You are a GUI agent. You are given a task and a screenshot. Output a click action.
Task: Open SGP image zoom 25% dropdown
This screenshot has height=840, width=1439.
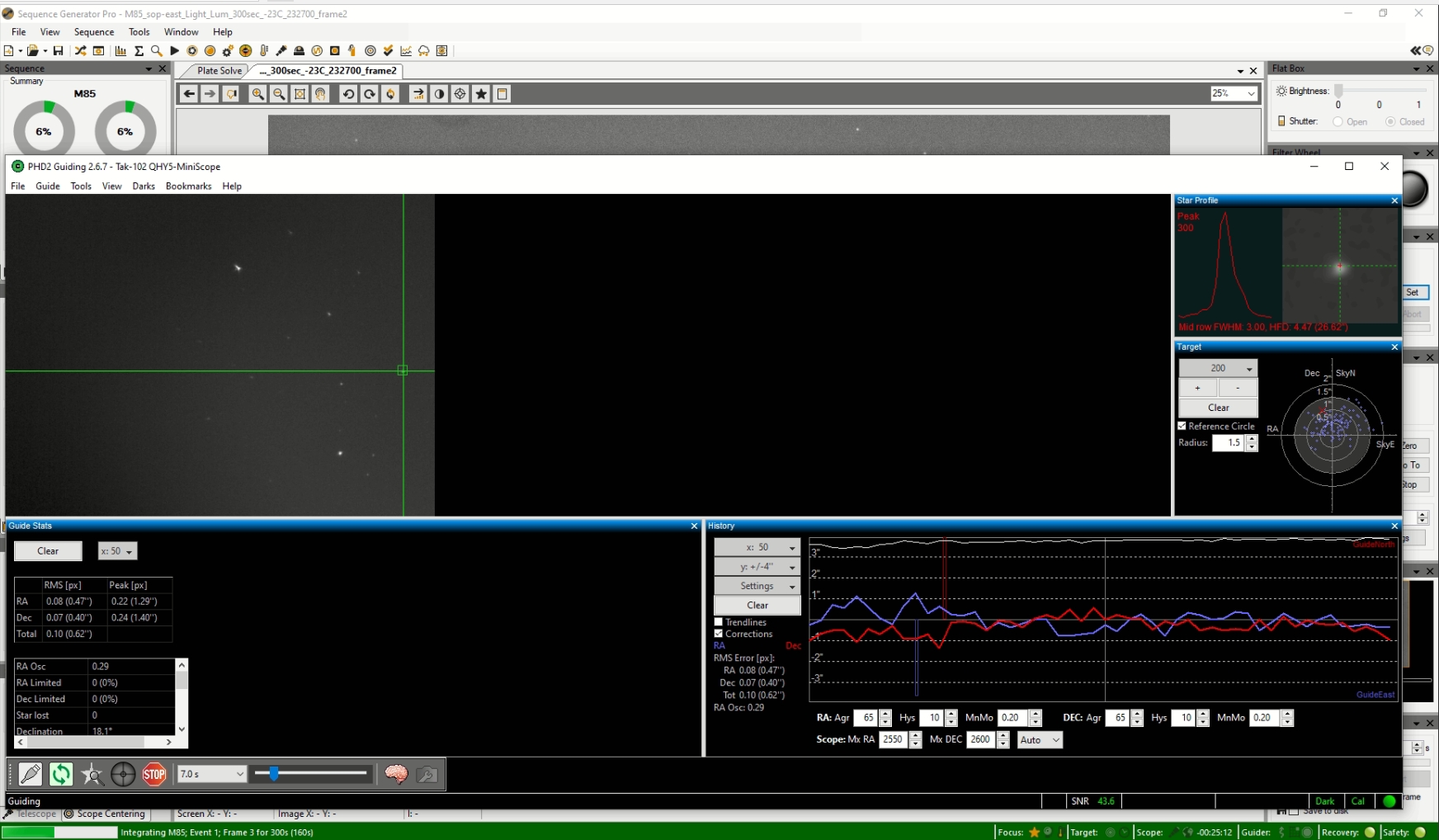pos(1234,93)
